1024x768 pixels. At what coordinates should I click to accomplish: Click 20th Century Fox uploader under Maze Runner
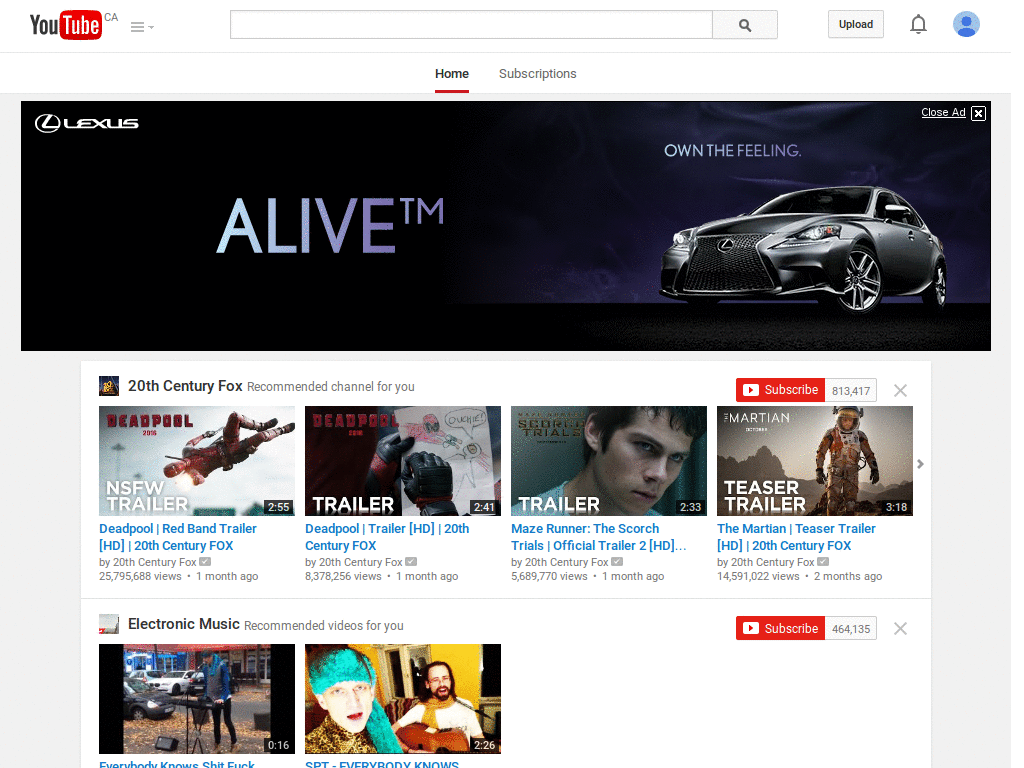567,562
